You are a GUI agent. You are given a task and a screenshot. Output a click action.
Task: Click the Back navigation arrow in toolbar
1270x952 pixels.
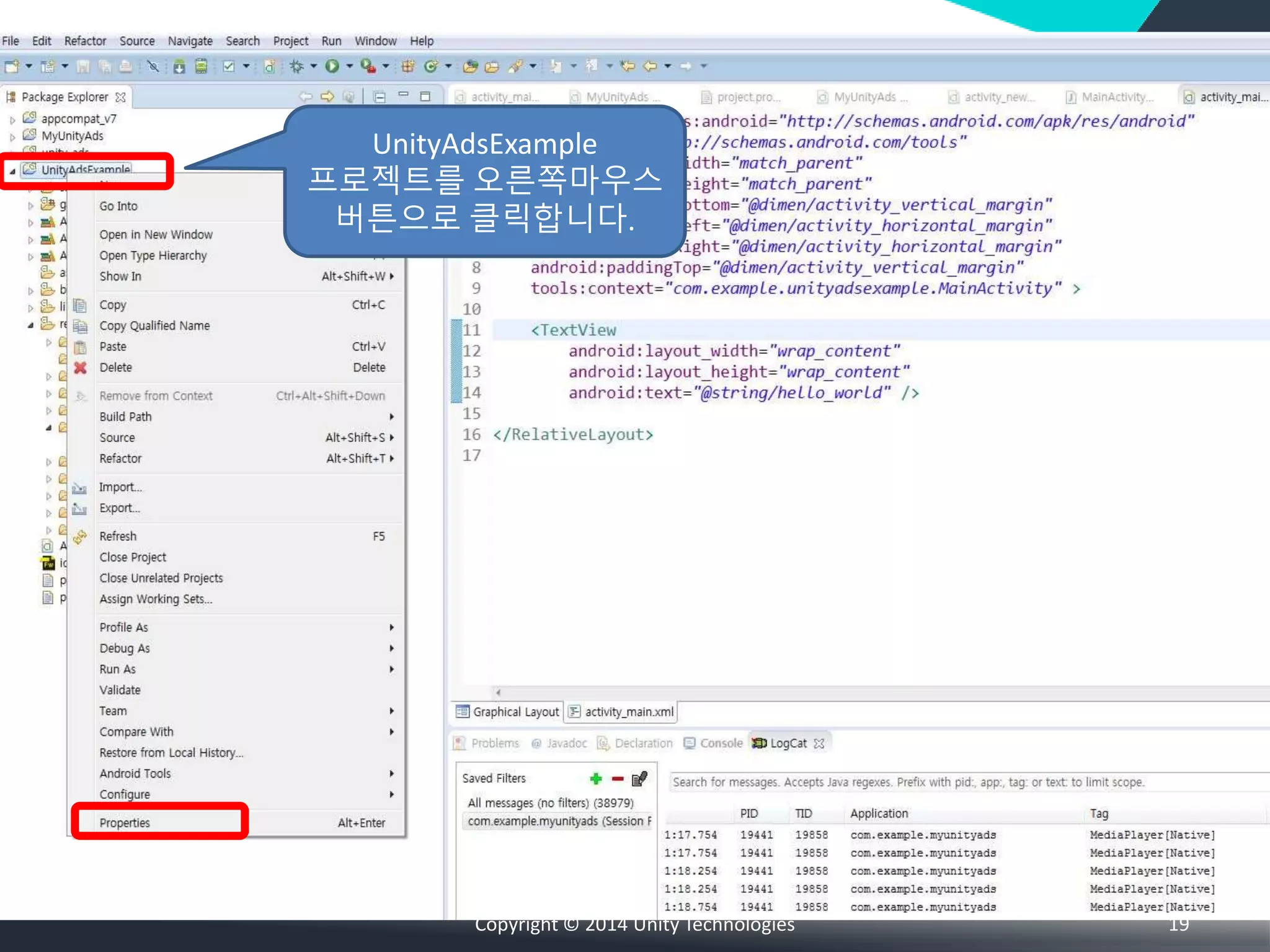(x=650, y=66)
